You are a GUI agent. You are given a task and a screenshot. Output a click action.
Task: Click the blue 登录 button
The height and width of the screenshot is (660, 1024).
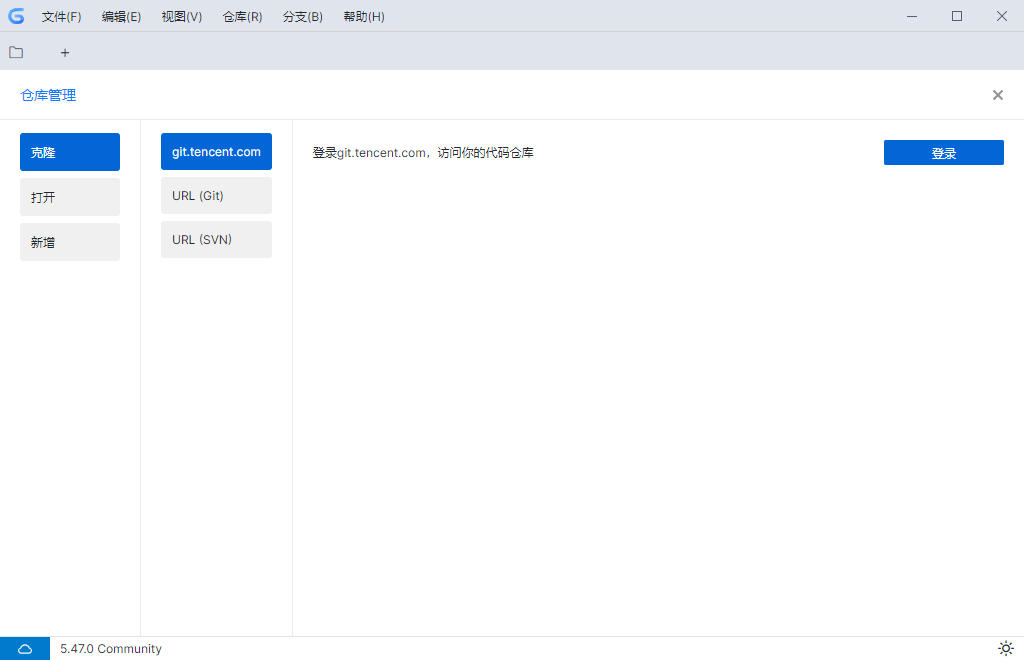[944, 153]
